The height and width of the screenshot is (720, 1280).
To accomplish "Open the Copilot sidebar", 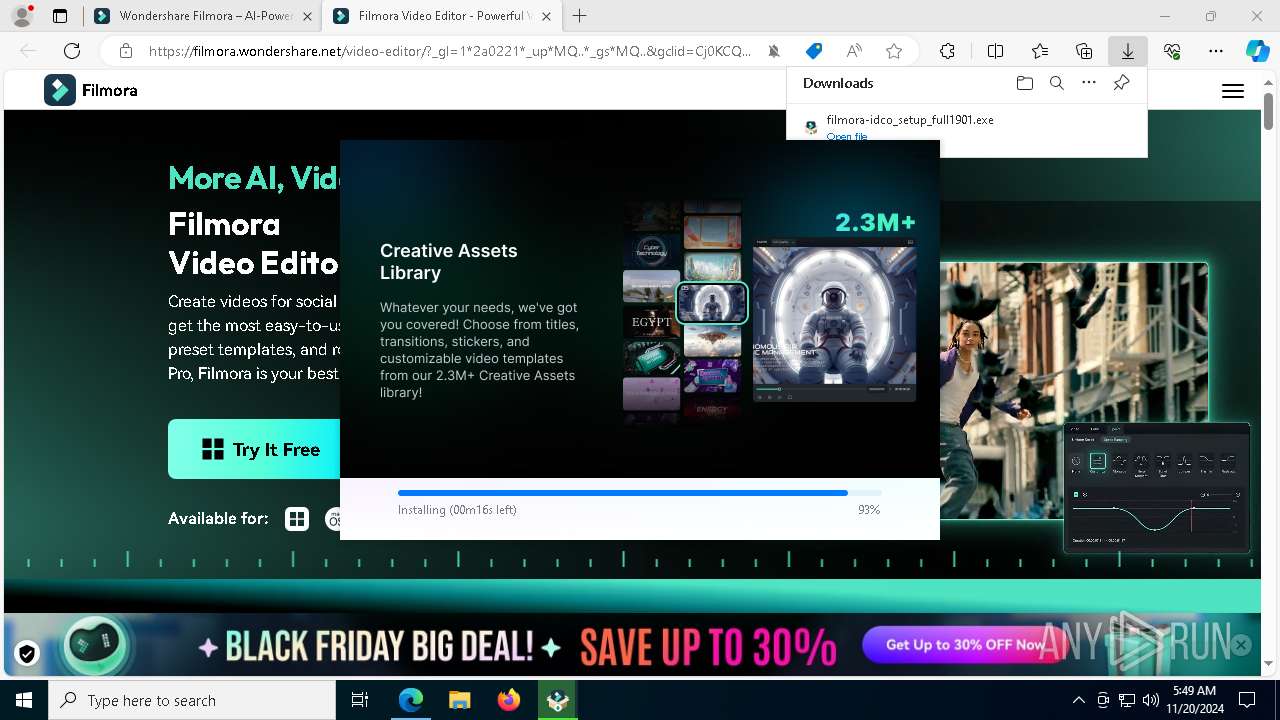I will [1257, 51].
